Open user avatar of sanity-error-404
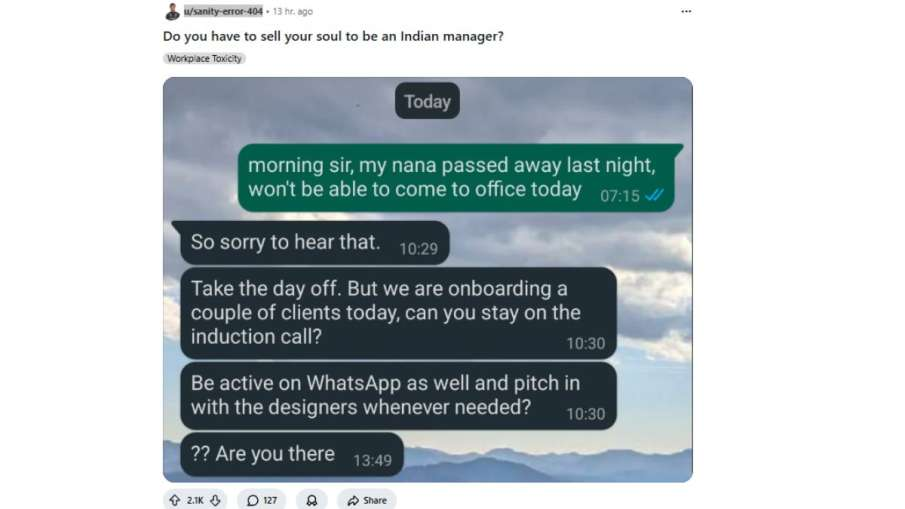Viewport: 905px width, 509px height. (x=171, y=11)
